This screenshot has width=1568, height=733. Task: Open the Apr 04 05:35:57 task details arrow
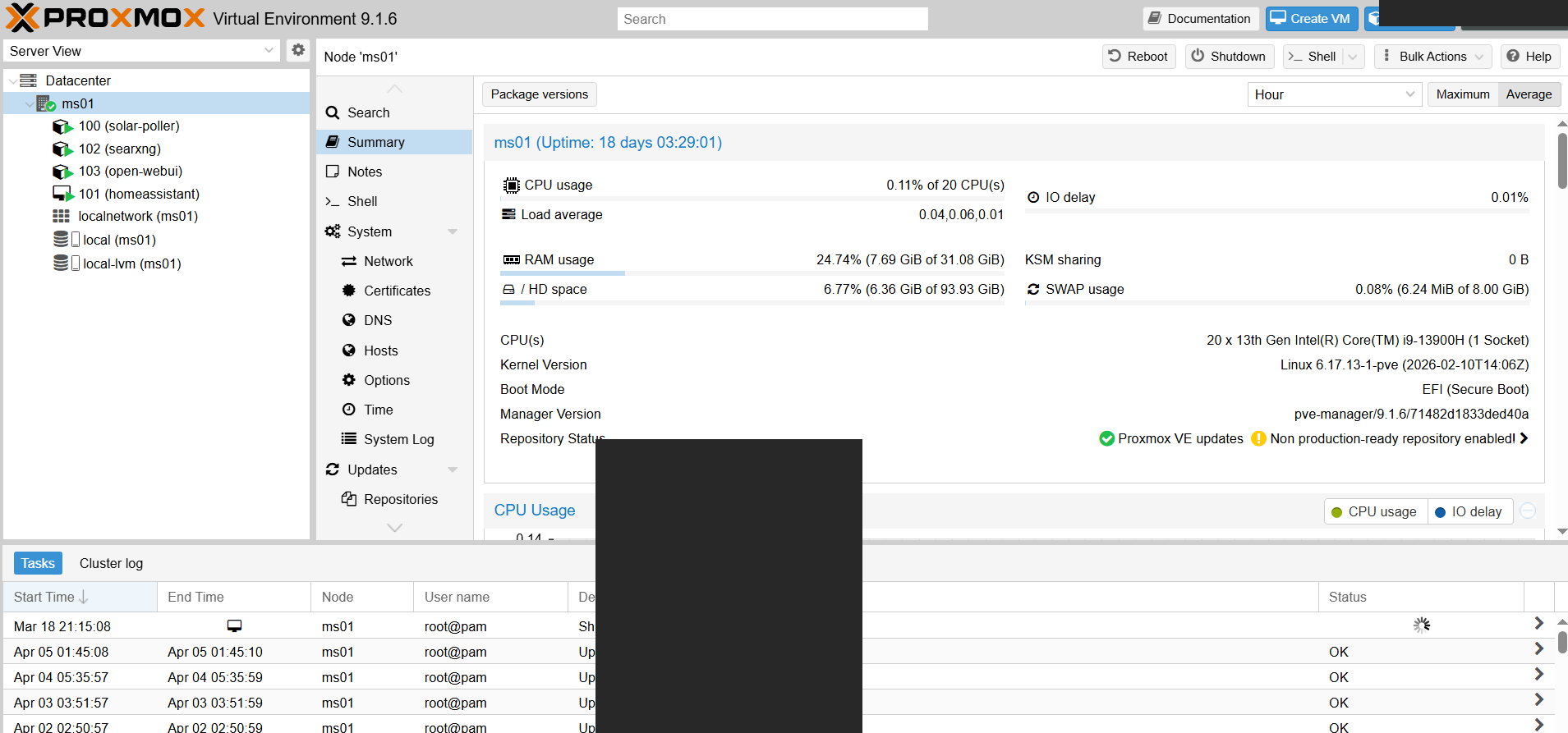click(1538, 675)
